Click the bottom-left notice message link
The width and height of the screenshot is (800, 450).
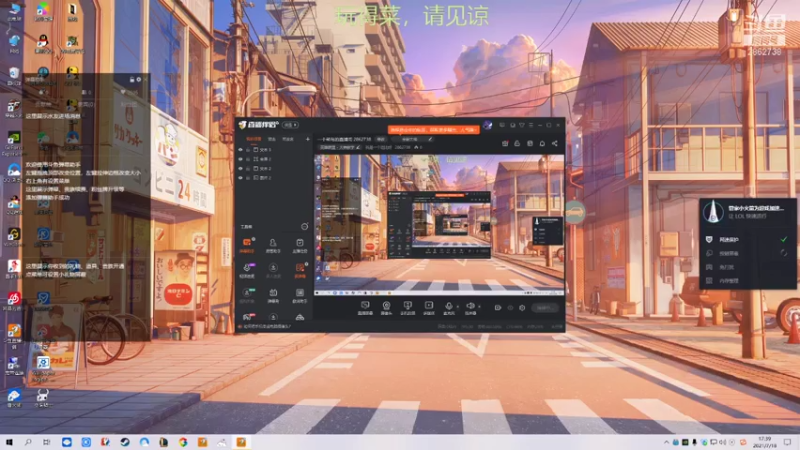pyautogui.click(x=267, y=327)
